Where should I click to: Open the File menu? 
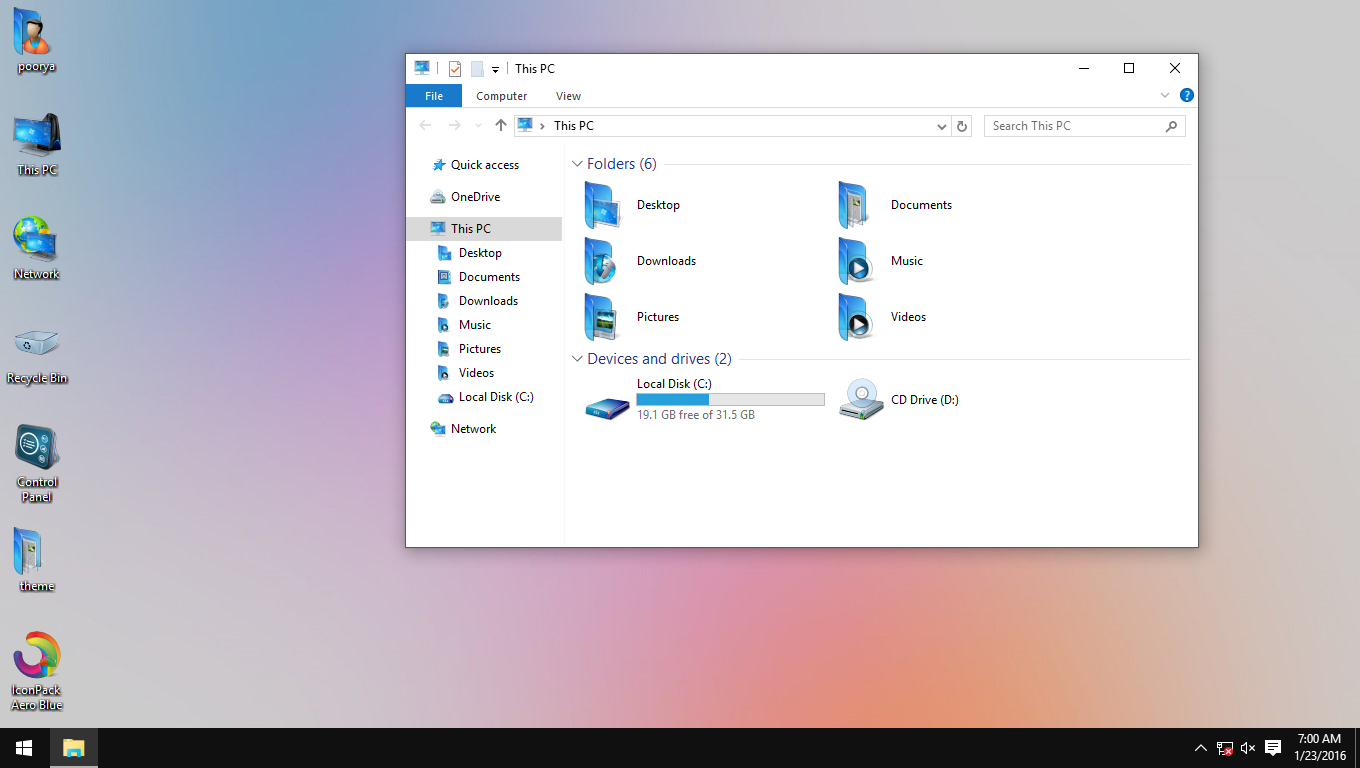coord(433,95)
